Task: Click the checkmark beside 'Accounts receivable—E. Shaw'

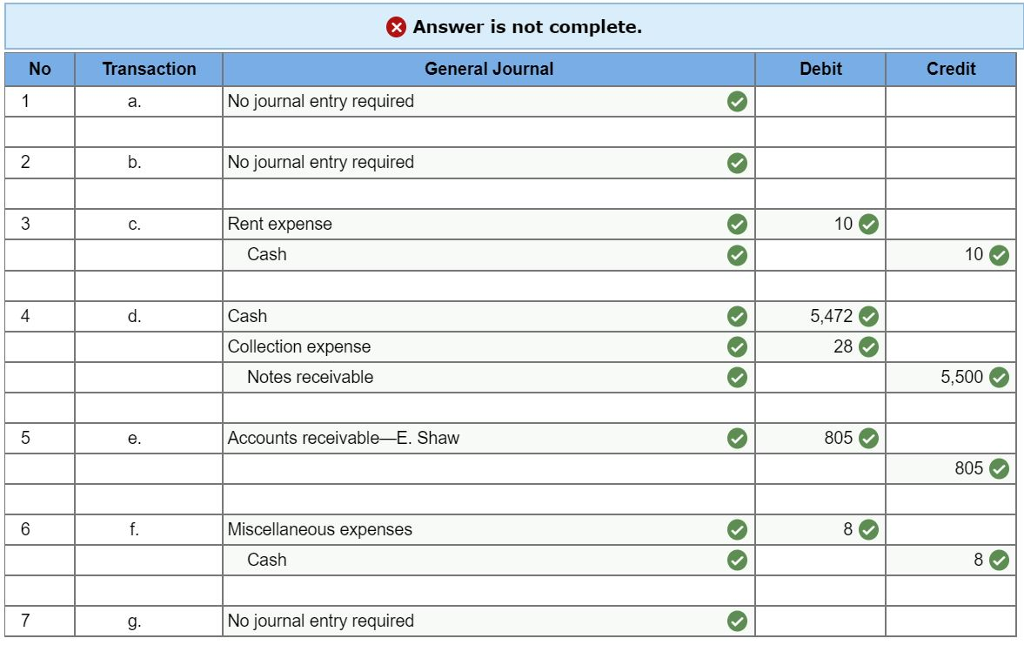Action: (x=736, y=438)
